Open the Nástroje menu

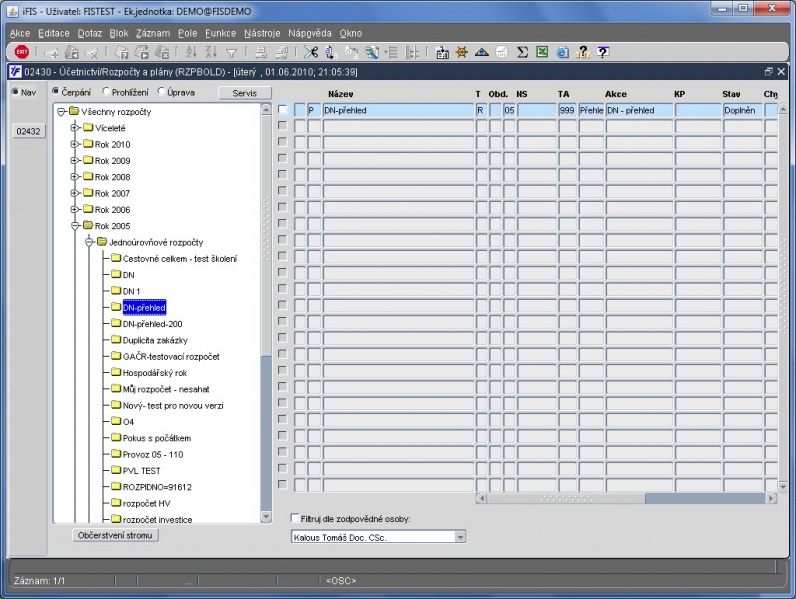click(262, 33)
